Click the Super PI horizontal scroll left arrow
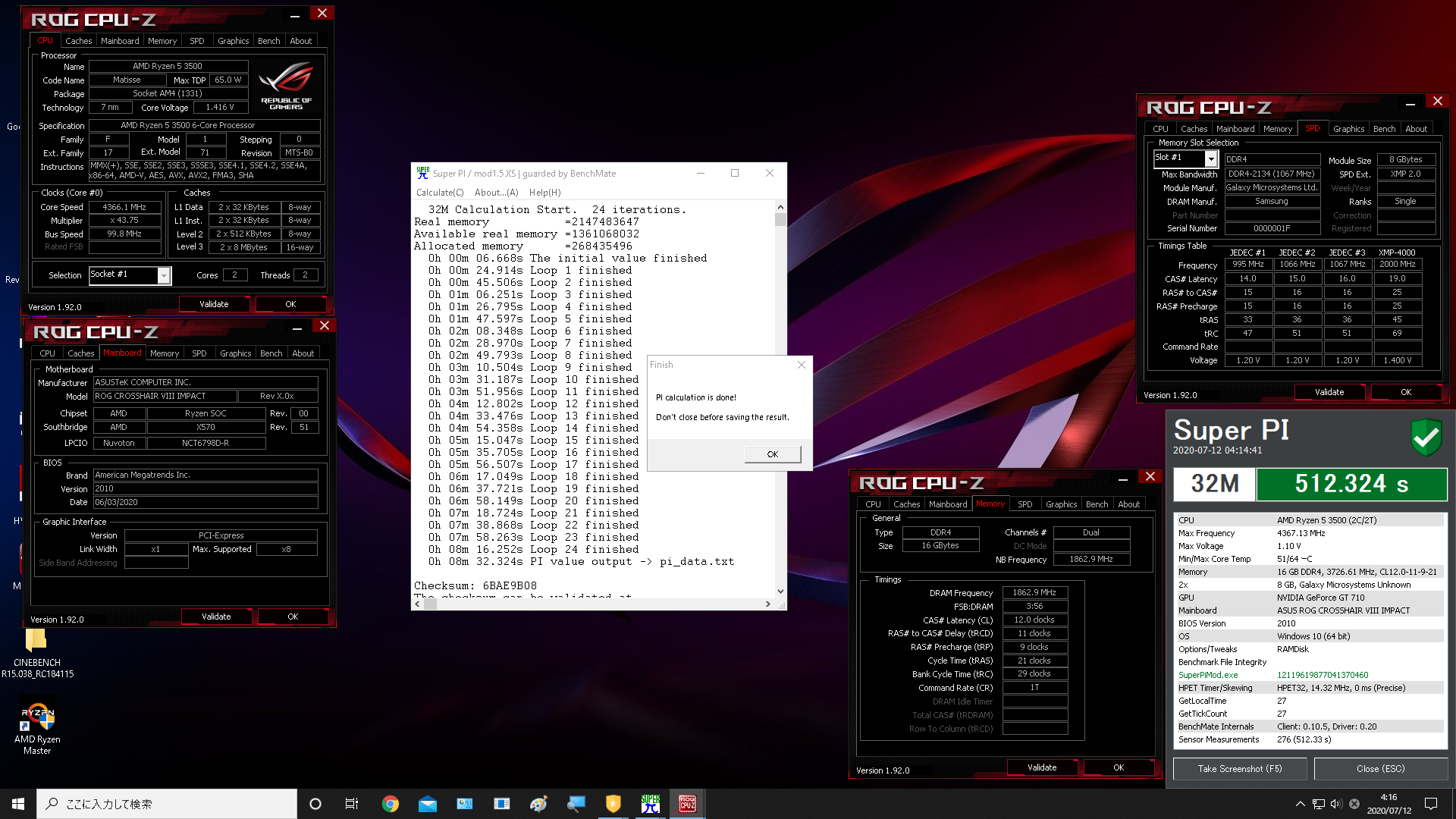The height and width of the screenshot is (819, 1456). point(418,604)
